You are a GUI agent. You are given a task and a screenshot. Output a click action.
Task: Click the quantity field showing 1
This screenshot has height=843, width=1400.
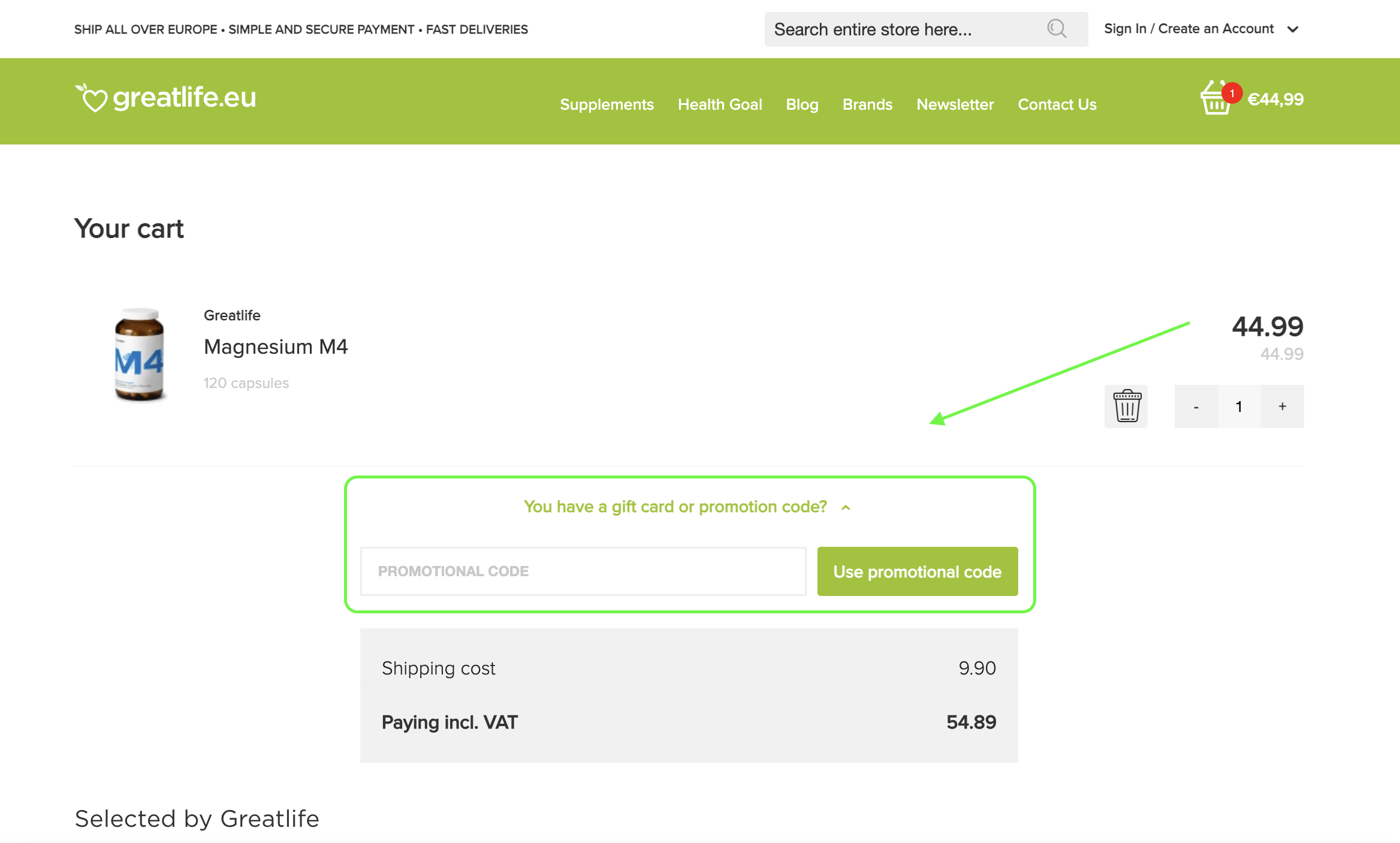click(x=1239, y=407)
